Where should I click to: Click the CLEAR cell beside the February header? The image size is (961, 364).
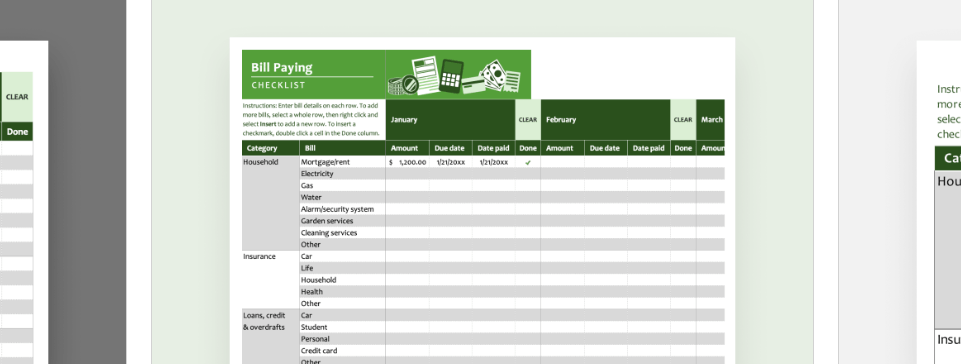coord(683,119)
